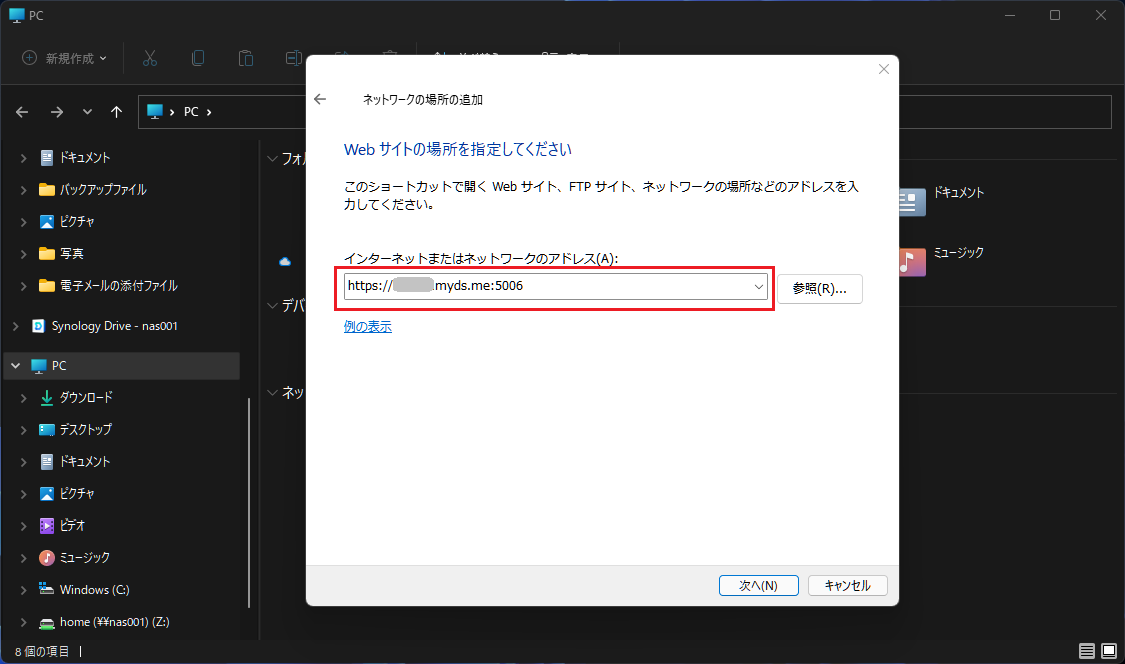Viewport: 1125px width, 664px height.
Task: Expand the ドキュメント quick access item
Action: coord(24,158)
